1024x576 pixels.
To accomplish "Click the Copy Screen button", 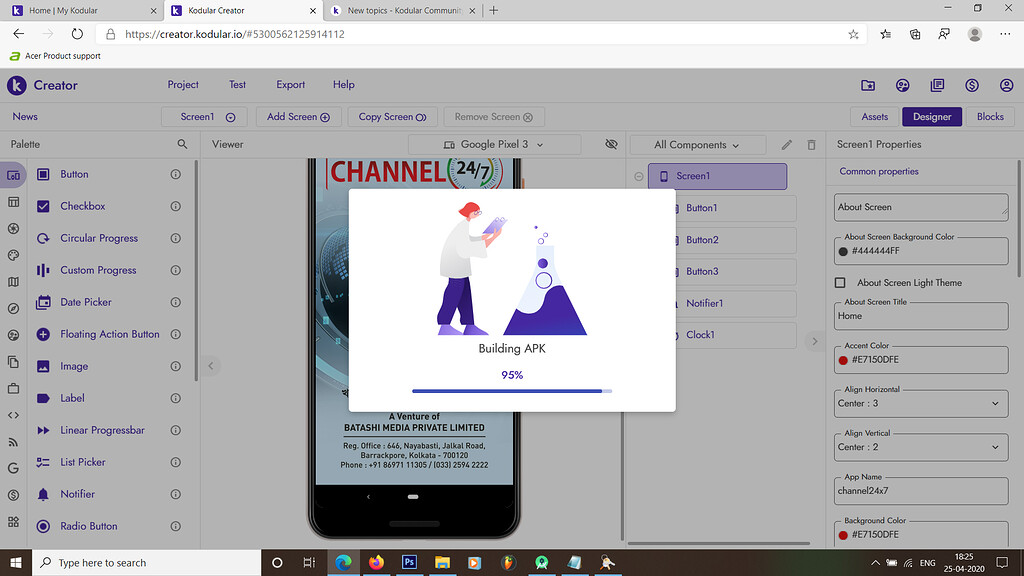I will [392, 117].
